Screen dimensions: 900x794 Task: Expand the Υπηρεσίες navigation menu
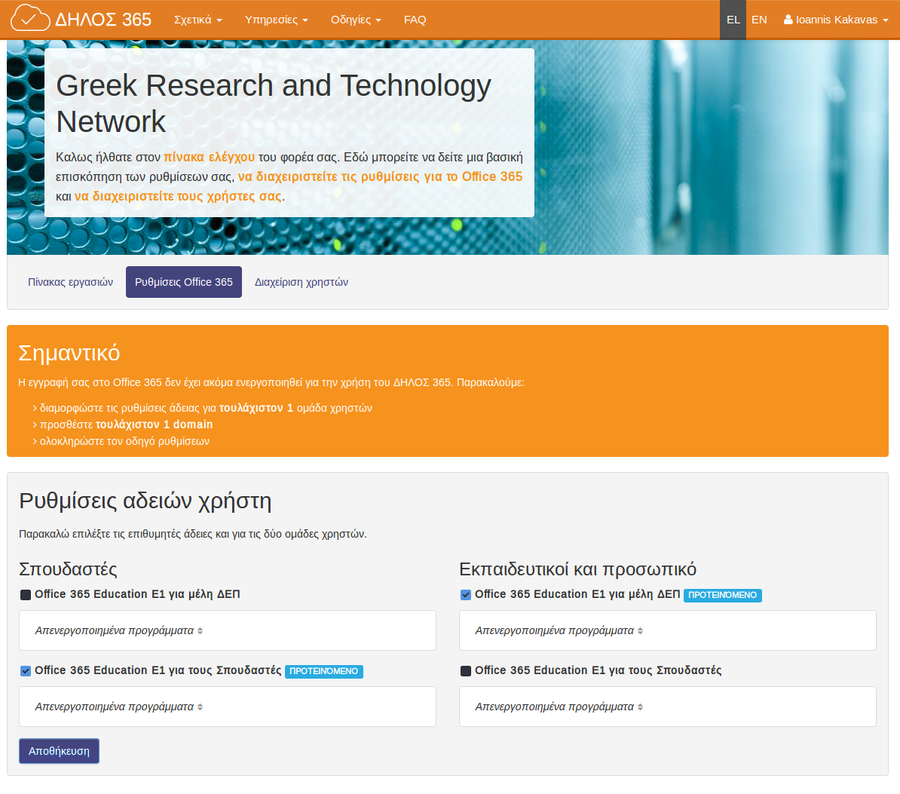(277, 20)
